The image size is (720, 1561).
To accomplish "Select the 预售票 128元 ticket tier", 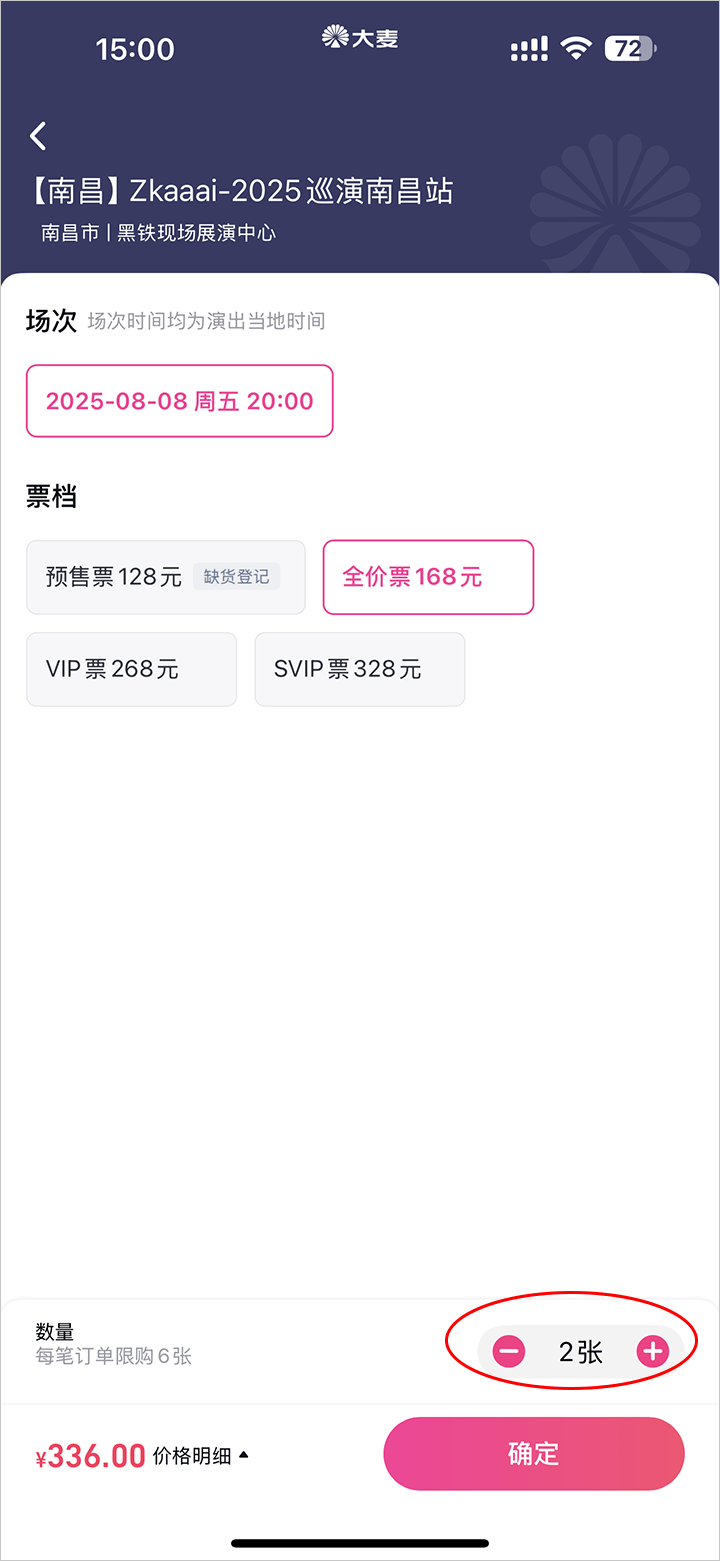I will pyautogui.click(x=114, y=577).
